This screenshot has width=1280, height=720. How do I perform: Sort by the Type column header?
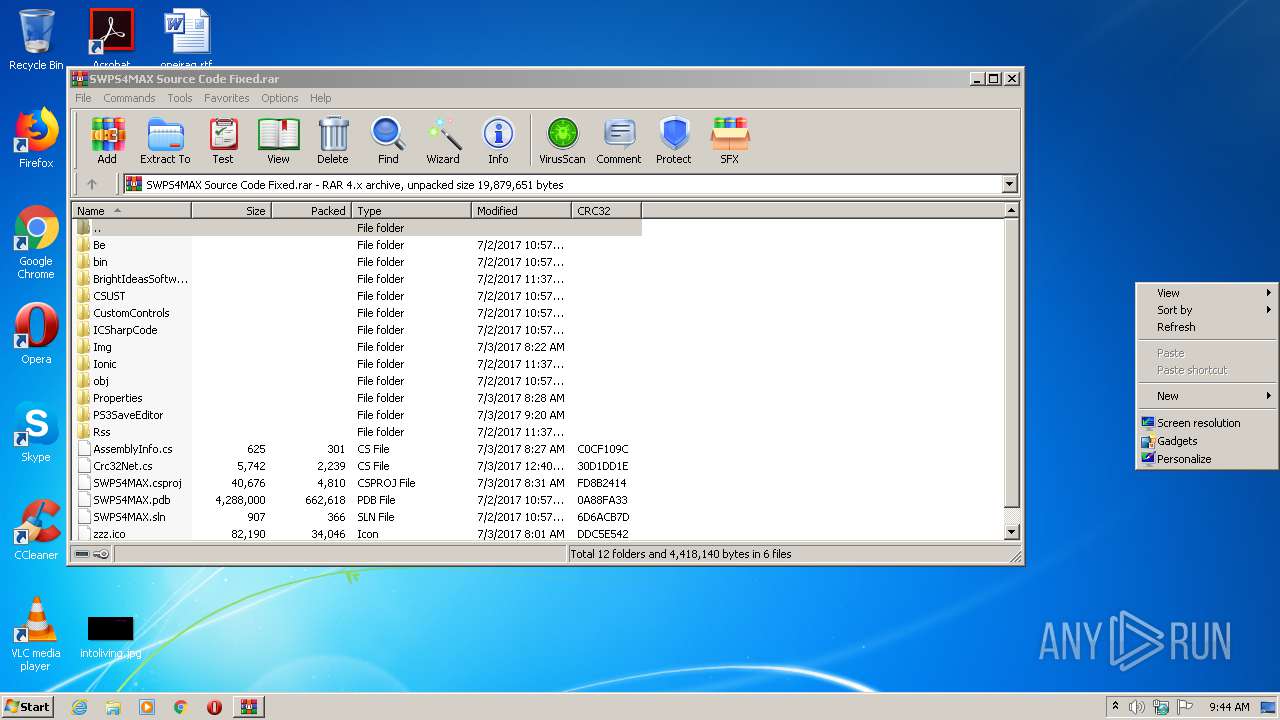pos(411,211)
